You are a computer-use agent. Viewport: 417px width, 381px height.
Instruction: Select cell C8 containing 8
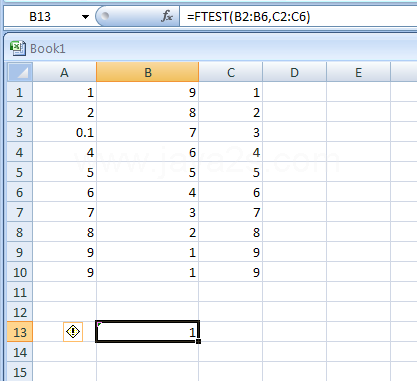pos(231,232)
